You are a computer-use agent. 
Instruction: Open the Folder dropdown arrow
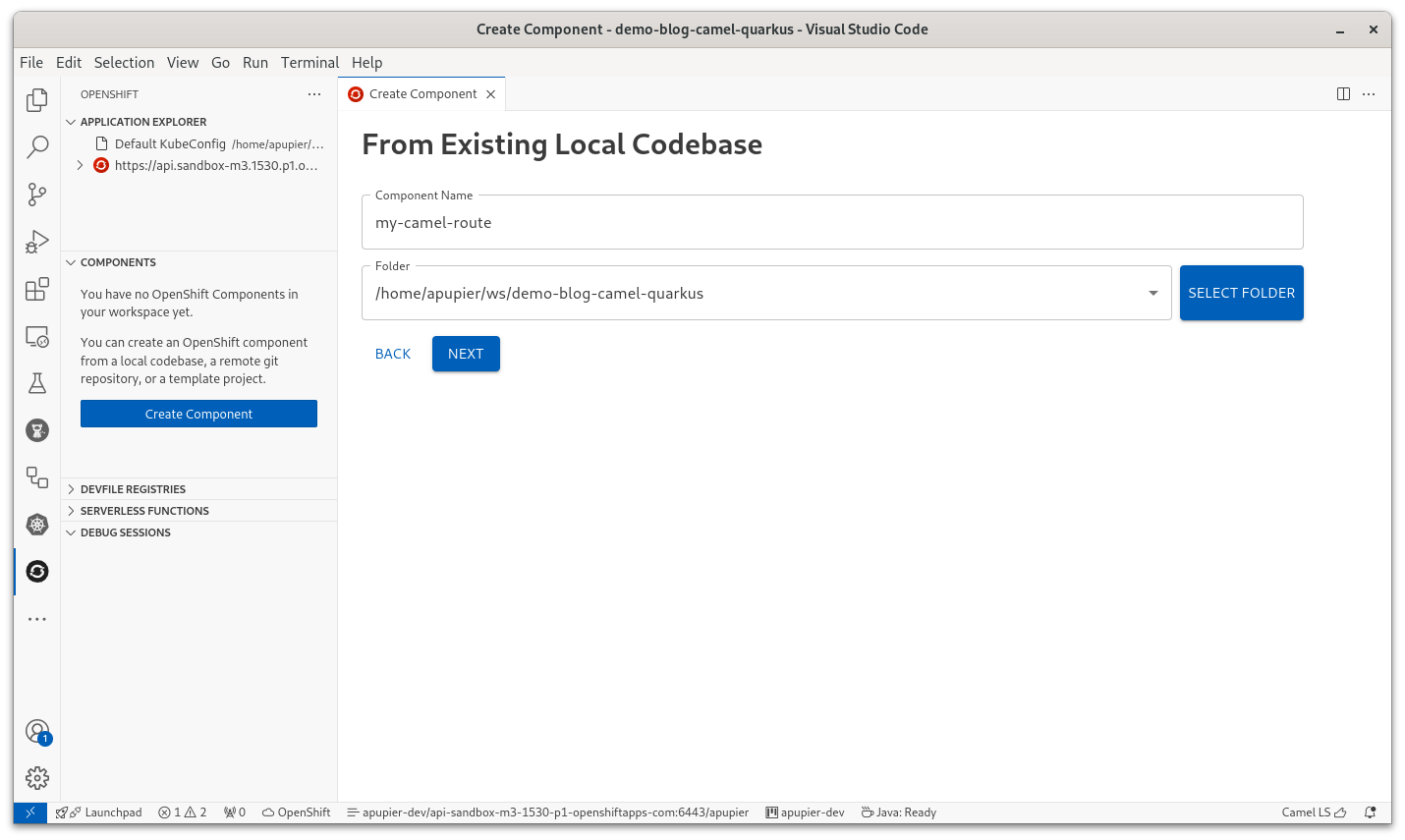pos(1152,292)
